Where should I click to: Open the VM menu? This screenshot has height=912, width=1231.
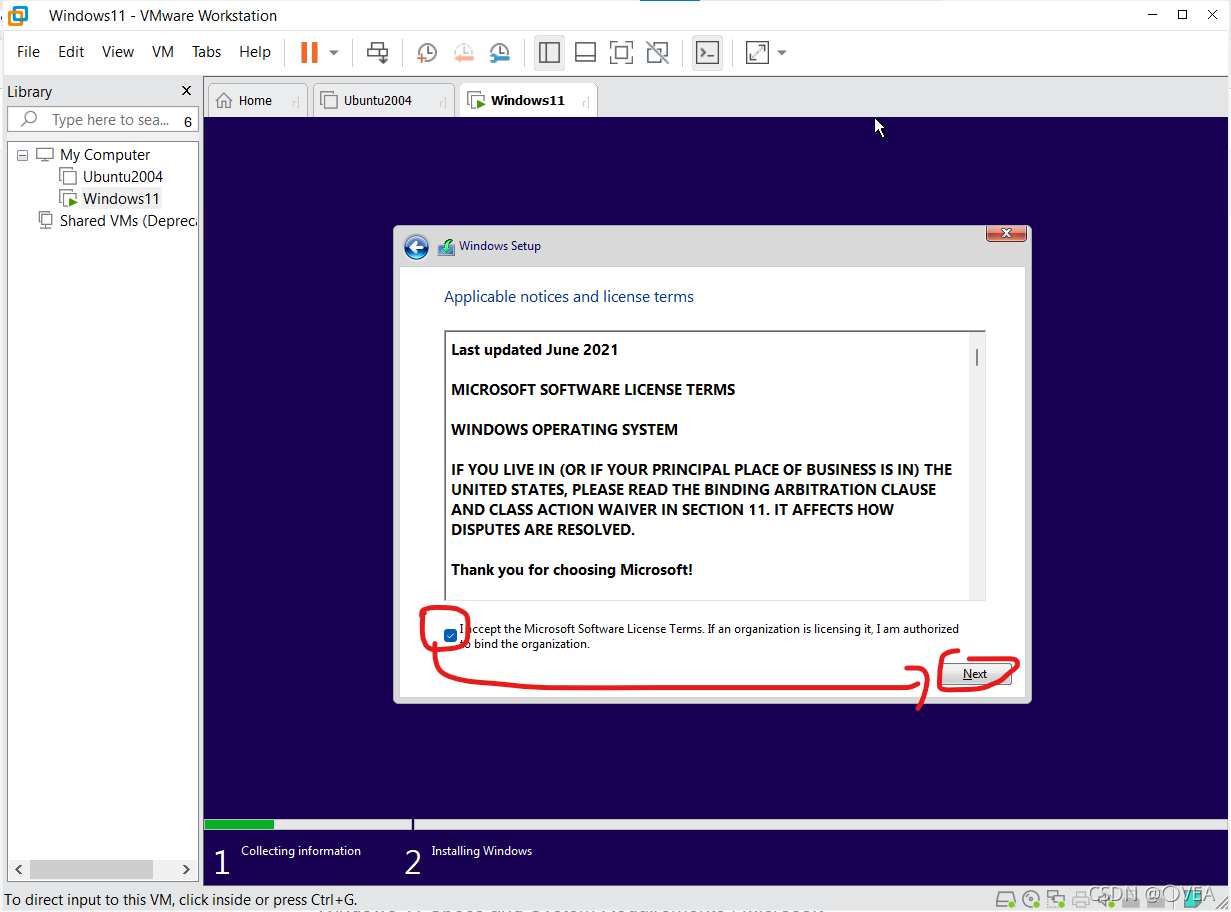[163, 52]
